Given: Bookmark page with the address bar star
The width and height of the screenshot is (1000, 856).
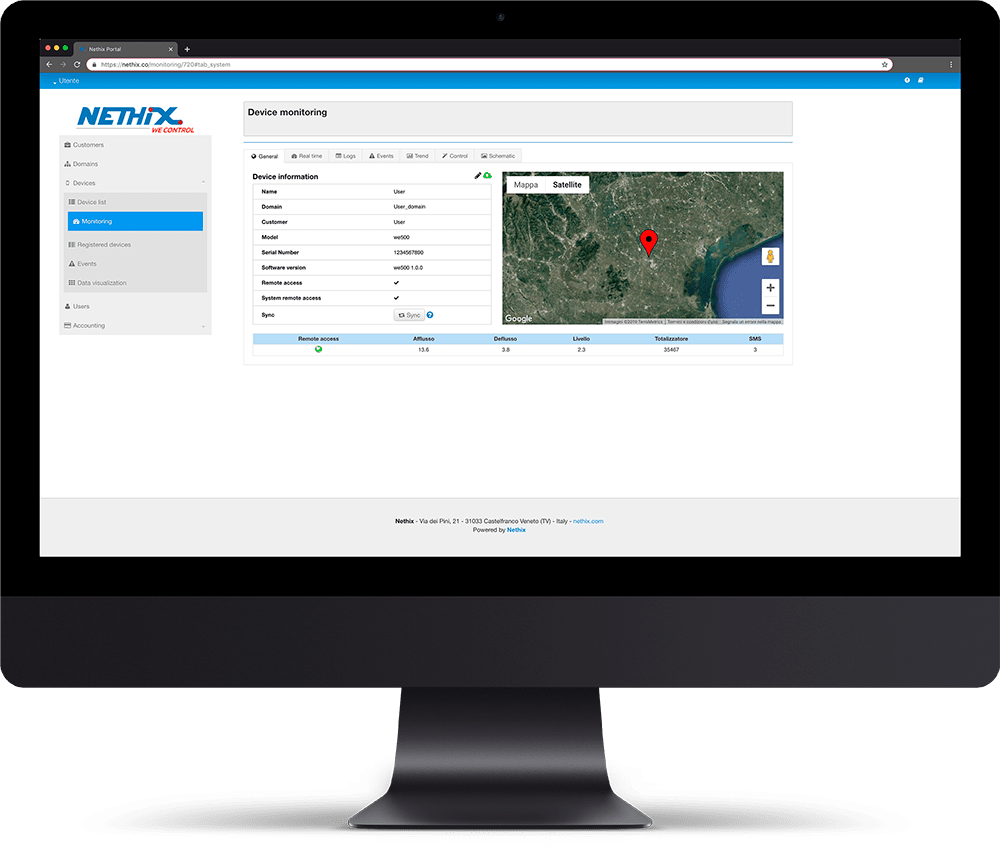Looking at the screenshot, I should [x=885, y=64].
